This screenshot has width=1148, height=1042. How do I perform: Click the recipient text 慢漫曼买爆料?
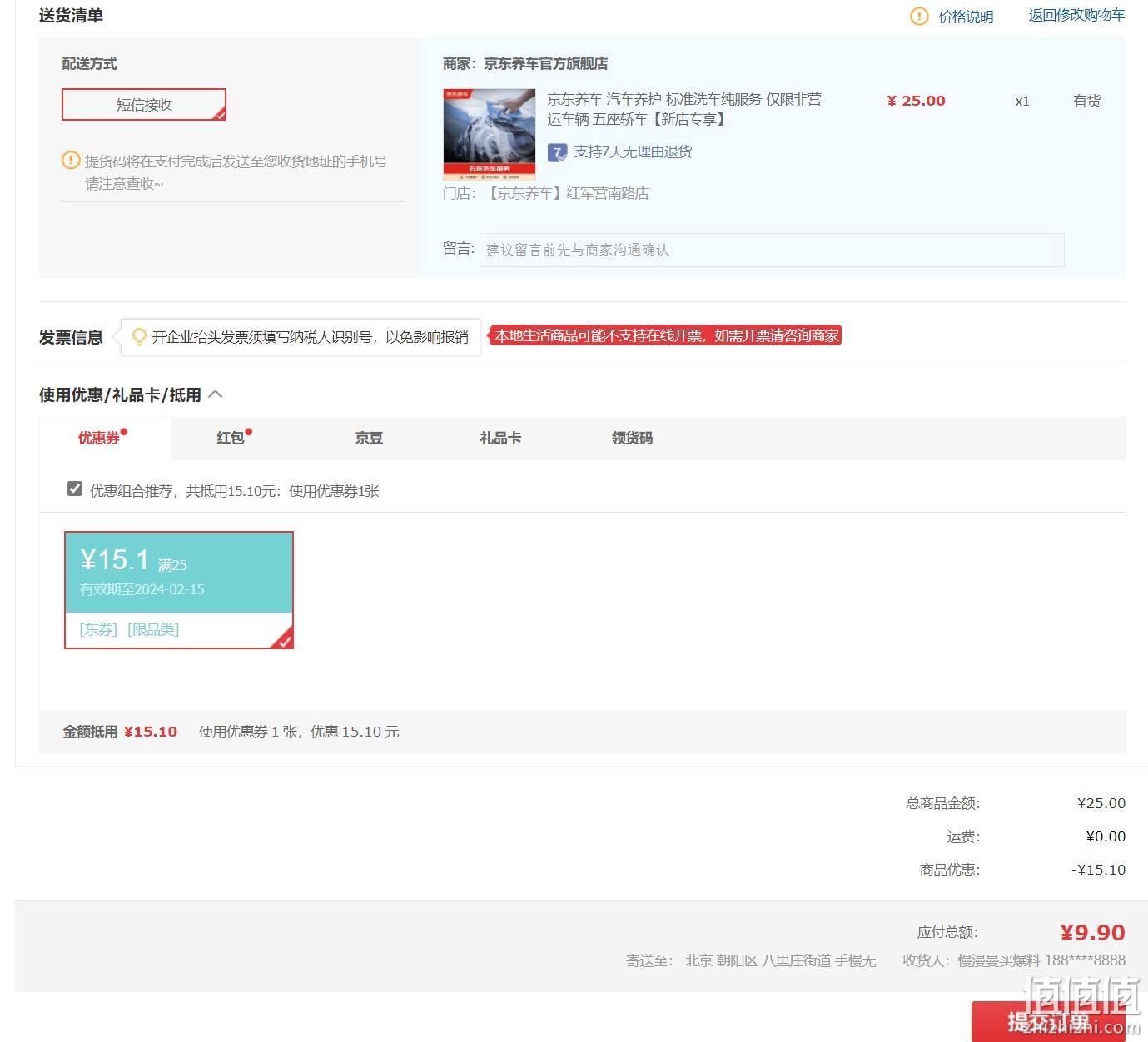coord(999,960)
